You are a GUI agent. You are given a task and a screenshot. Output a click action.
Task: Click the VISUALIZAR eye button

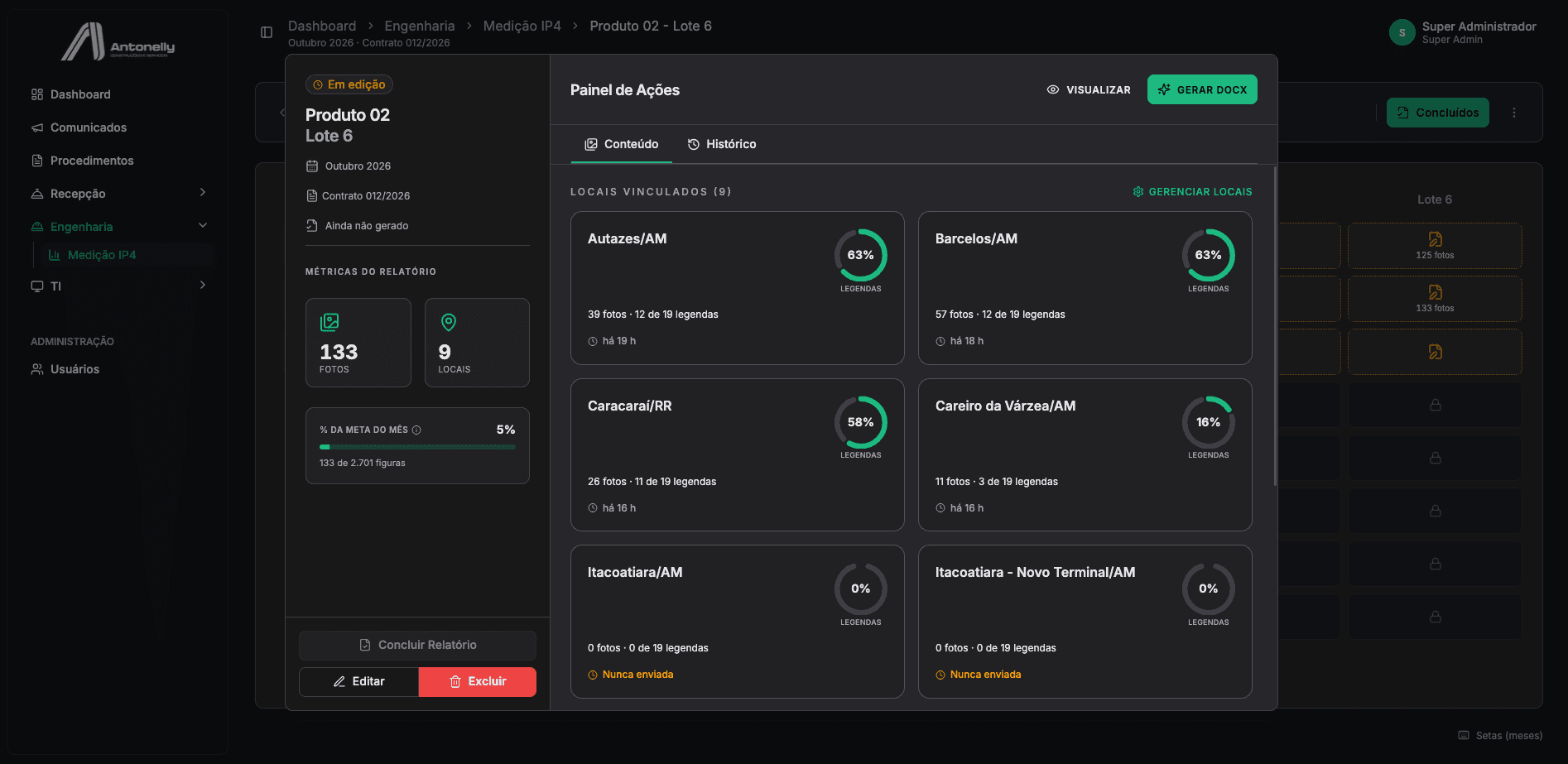click(x=1089, y=89)
